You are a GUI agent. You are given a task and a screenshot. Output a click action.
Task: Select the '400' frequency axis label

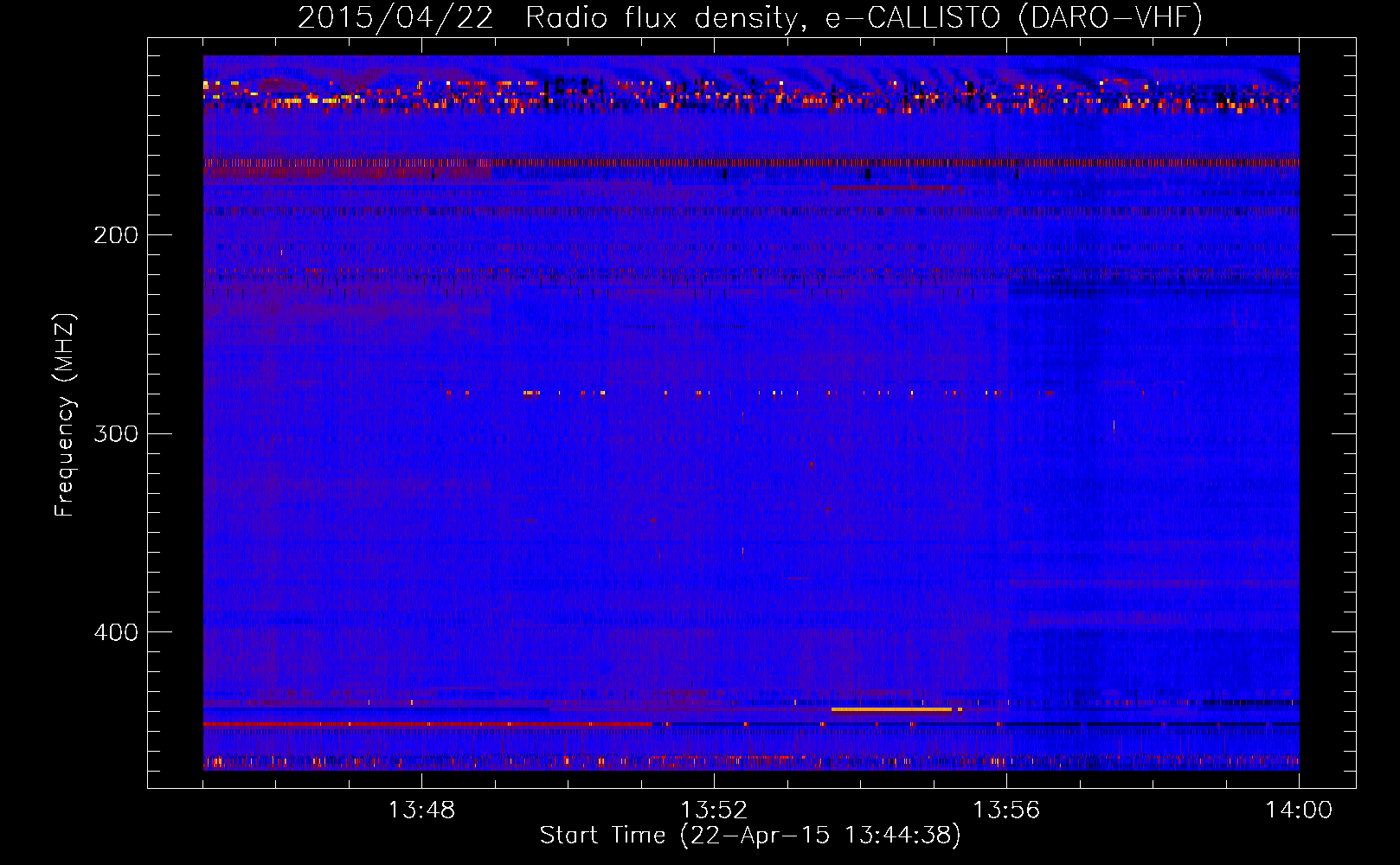click(116, 632)
